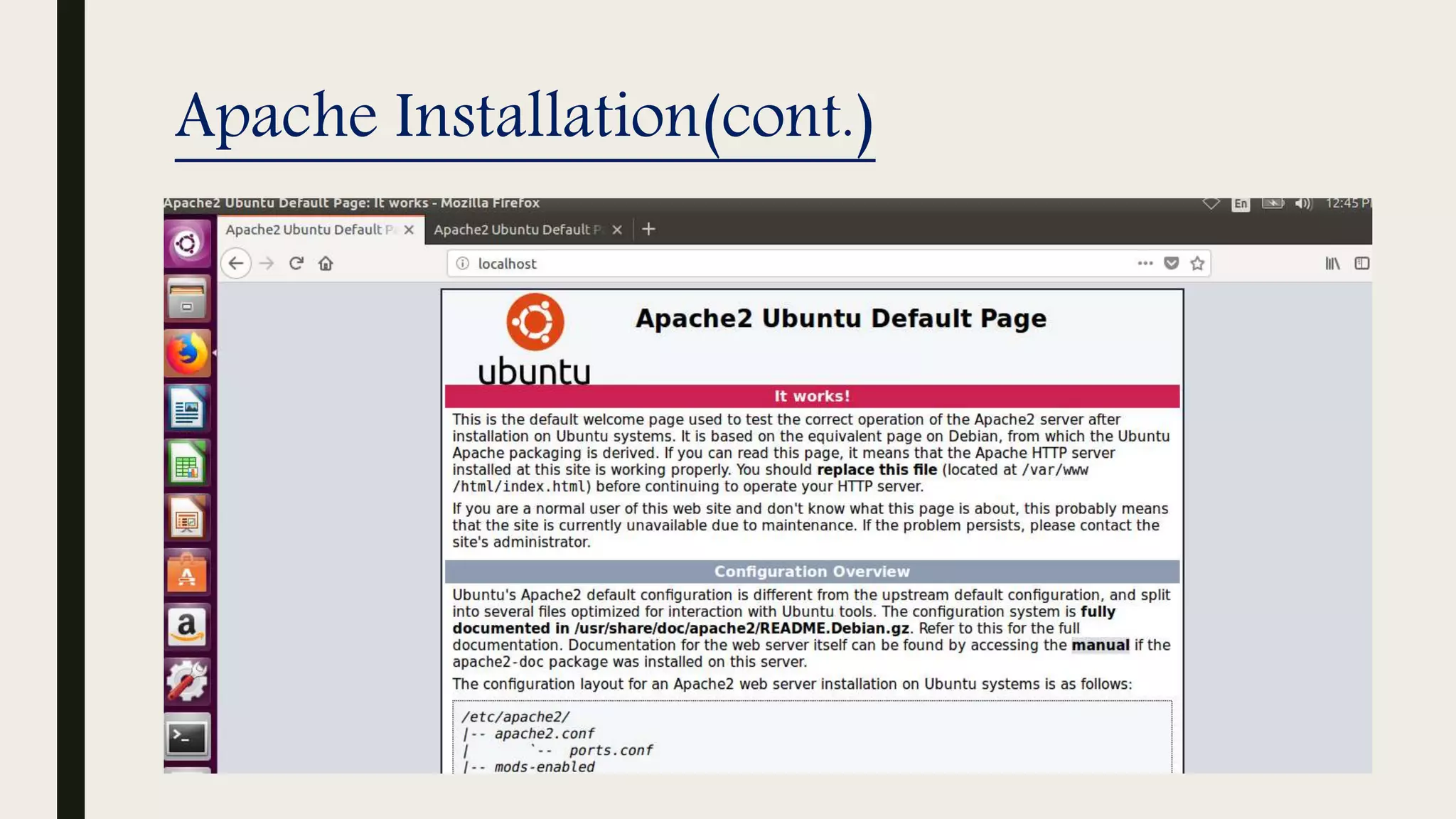This screenshot has height=819, width=1456.
Task: Click the forward navigation arrow
Action: 267,264
